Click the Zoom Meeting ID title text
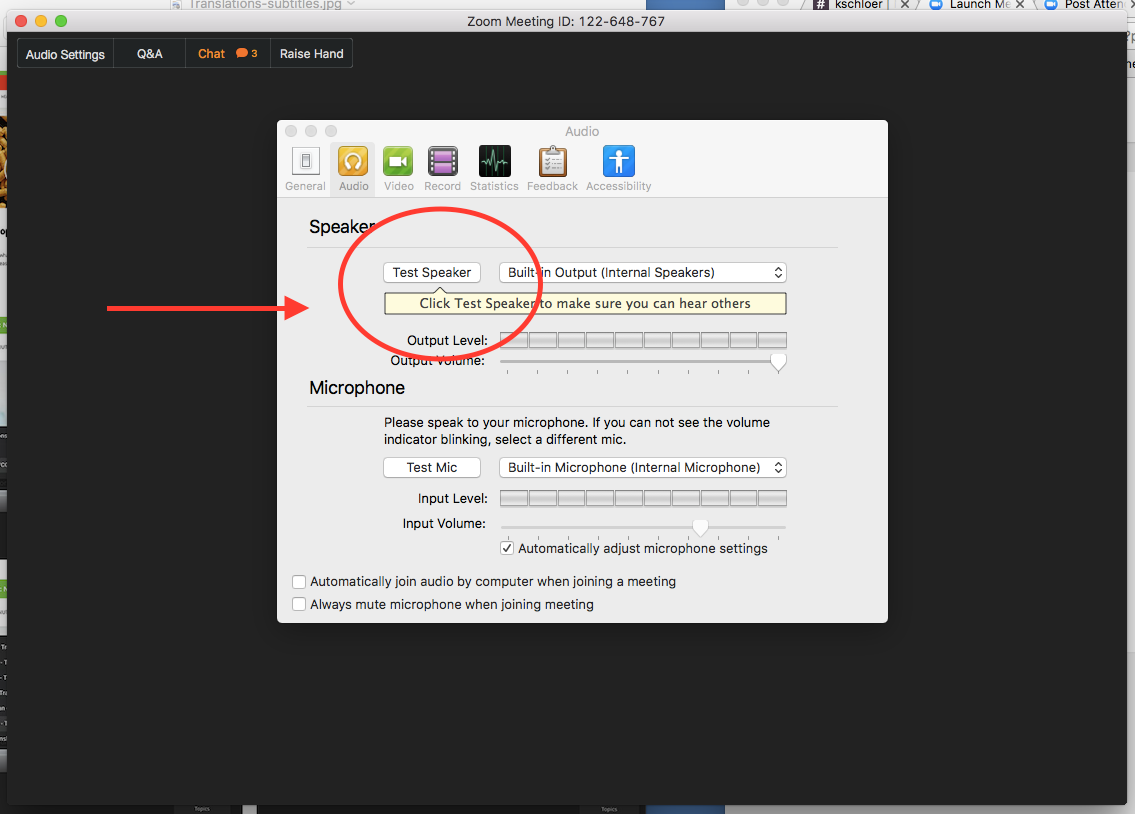 566,22
